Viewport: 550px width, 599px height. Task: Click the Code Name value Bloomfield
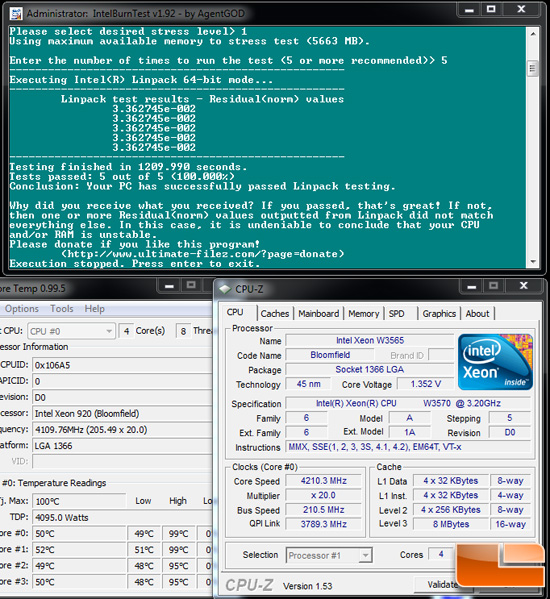(330, 355)
